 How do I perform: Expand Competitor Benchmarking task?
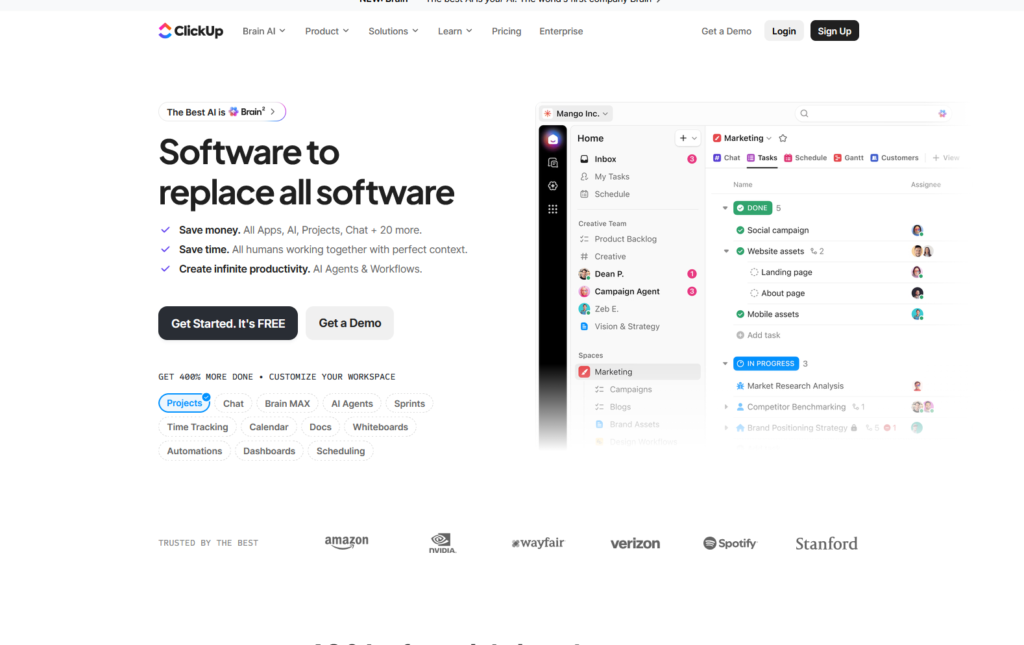(x=726, y=407)
